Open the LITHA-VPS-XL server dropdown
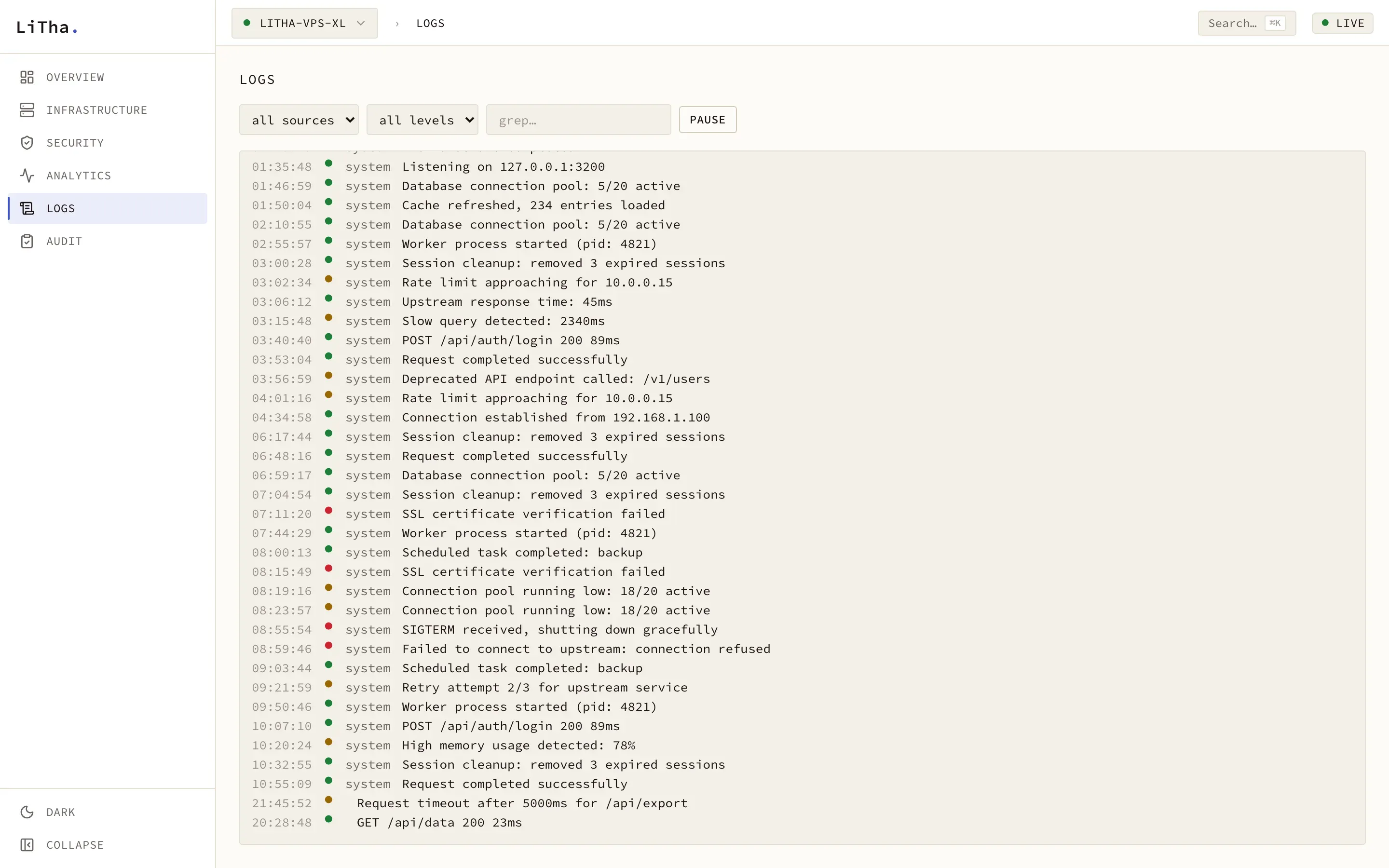Screen dimensions: 1389x868 [304, 23]
